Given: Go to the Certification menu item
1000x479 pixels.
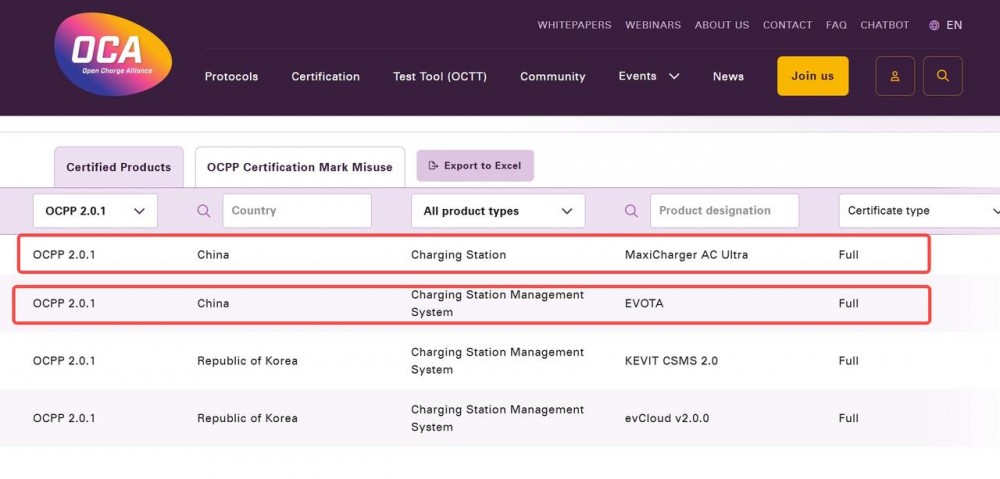Looking at the screenshot, I should (x=325, y=77).
